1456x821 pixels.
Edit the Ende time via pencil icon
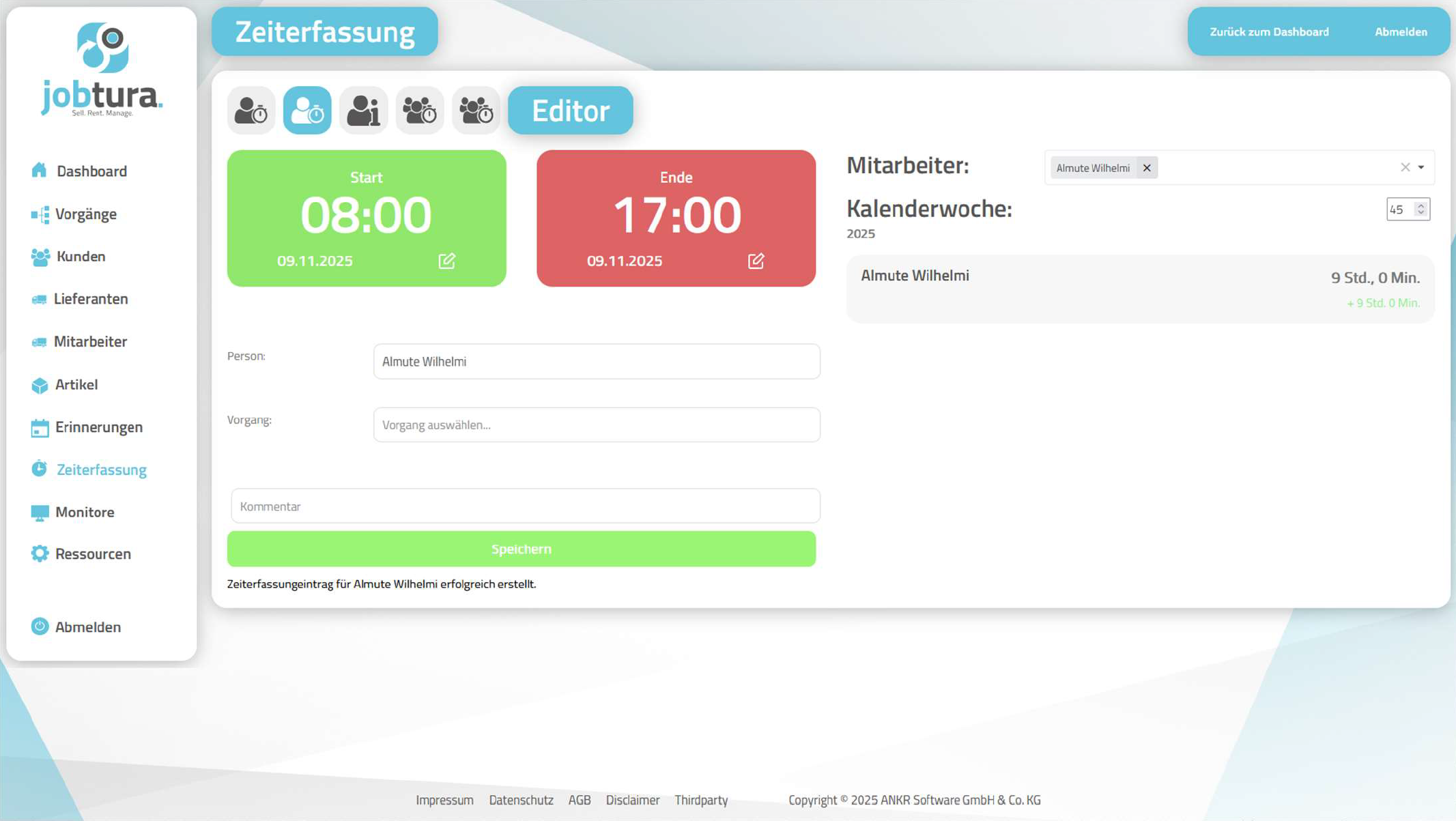tap(756, 261)
